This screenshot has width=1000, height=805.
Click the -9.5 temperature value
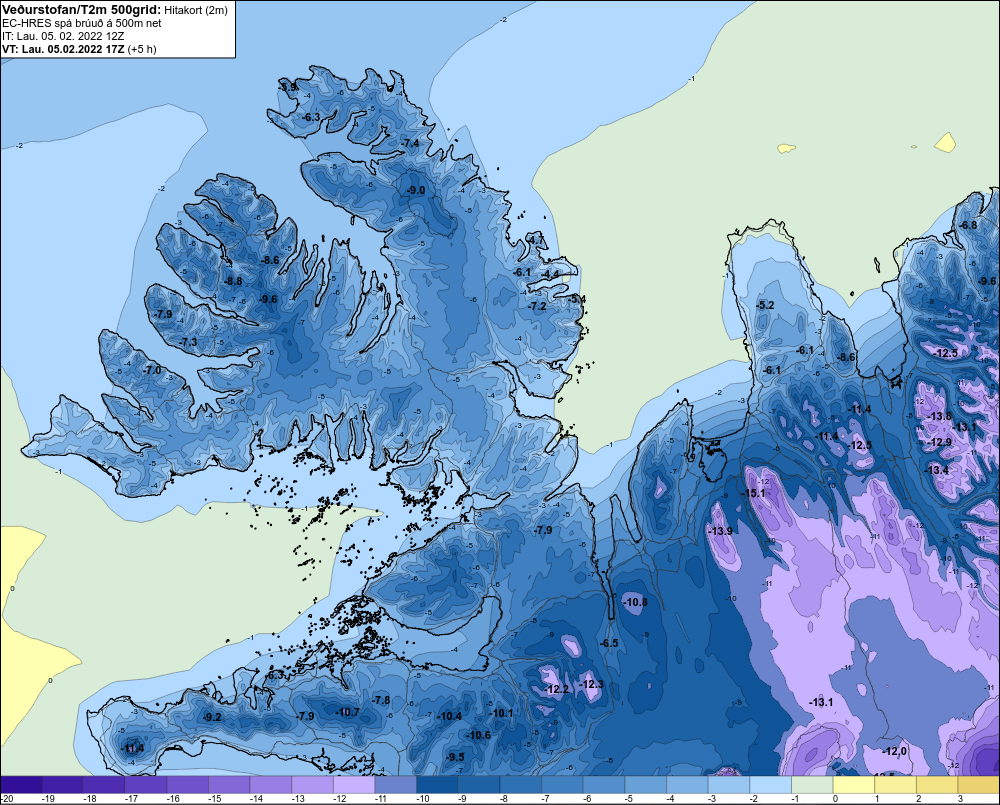point(455,757)
